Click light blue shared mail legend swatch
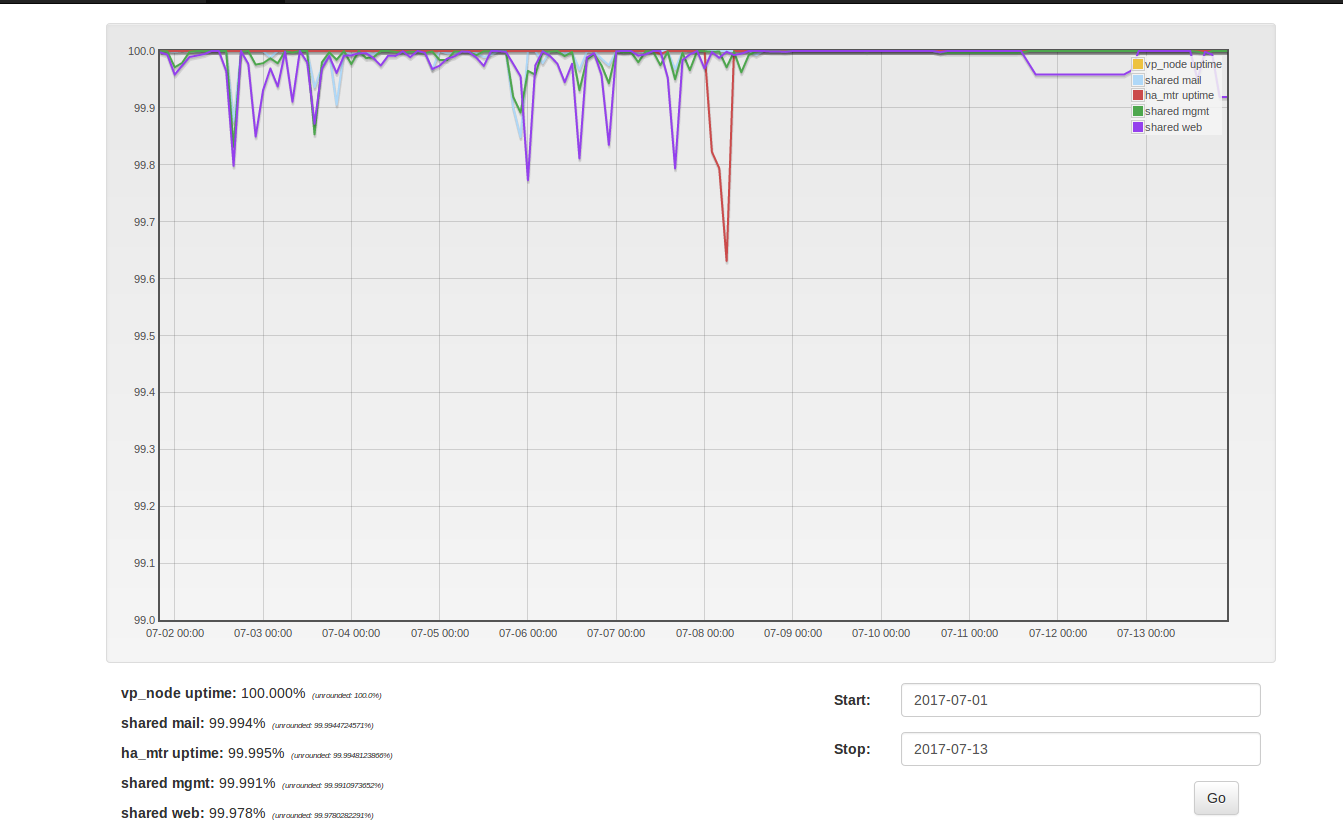The image size is (1343, 830). point(1138,80)
